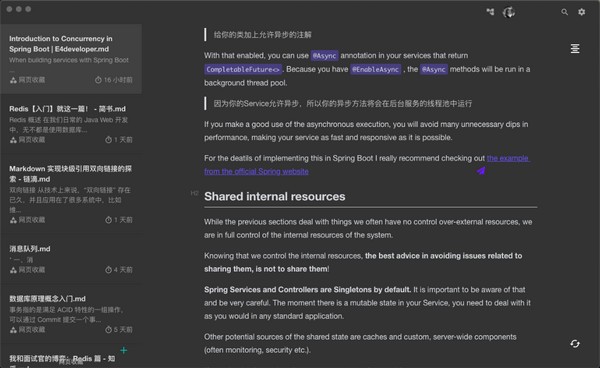Open the 消息队列.md note

[71, 259]
